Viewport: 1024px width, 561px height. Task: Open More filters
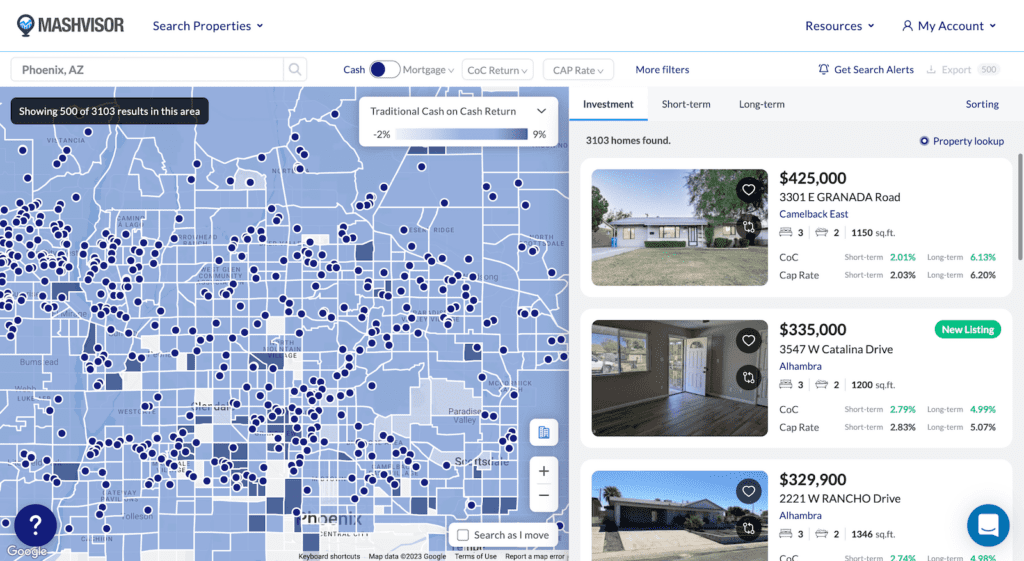662,70
